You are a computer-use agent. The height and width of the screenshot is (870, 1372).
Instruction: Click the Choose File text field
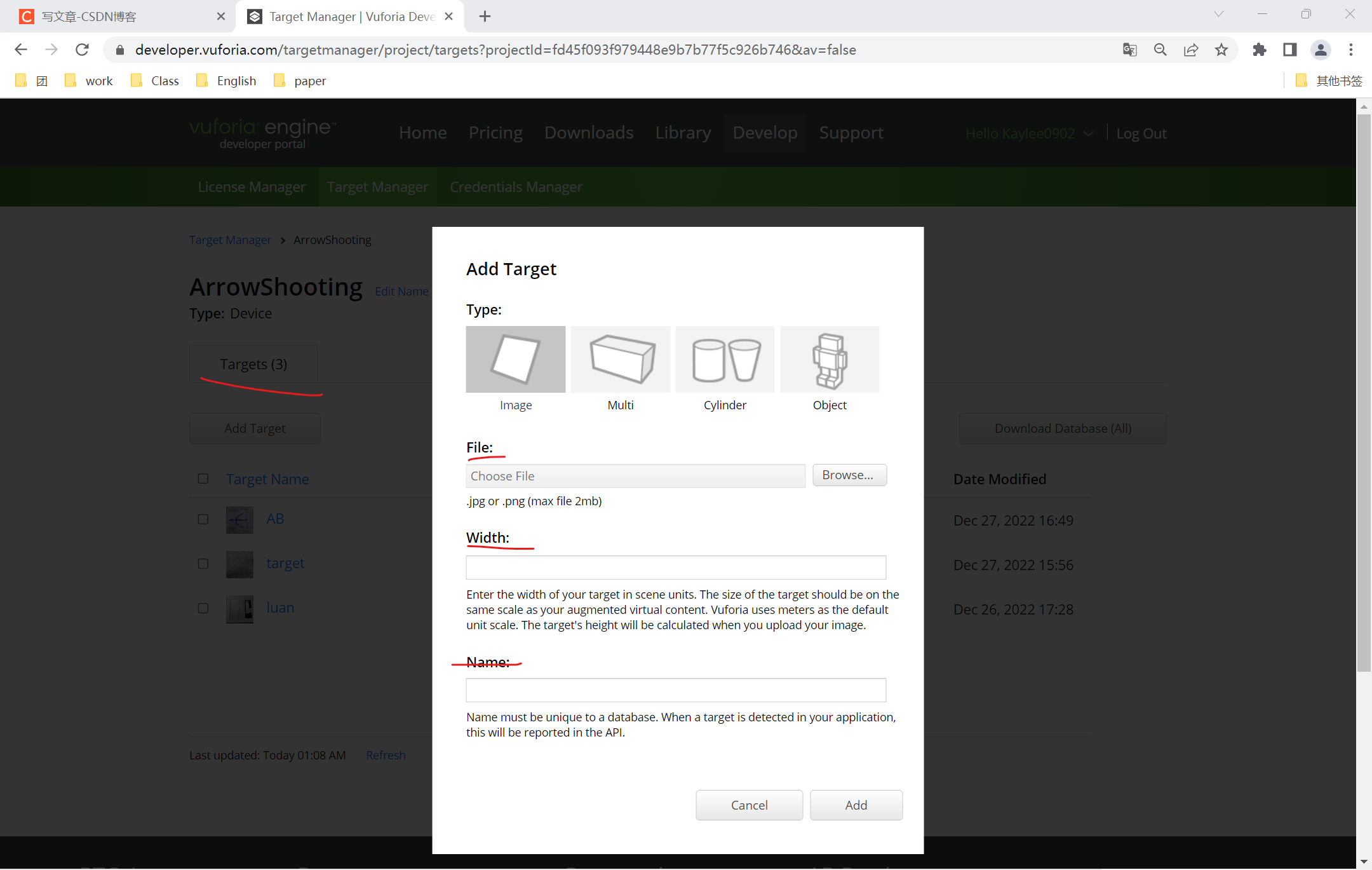[635, 476]
